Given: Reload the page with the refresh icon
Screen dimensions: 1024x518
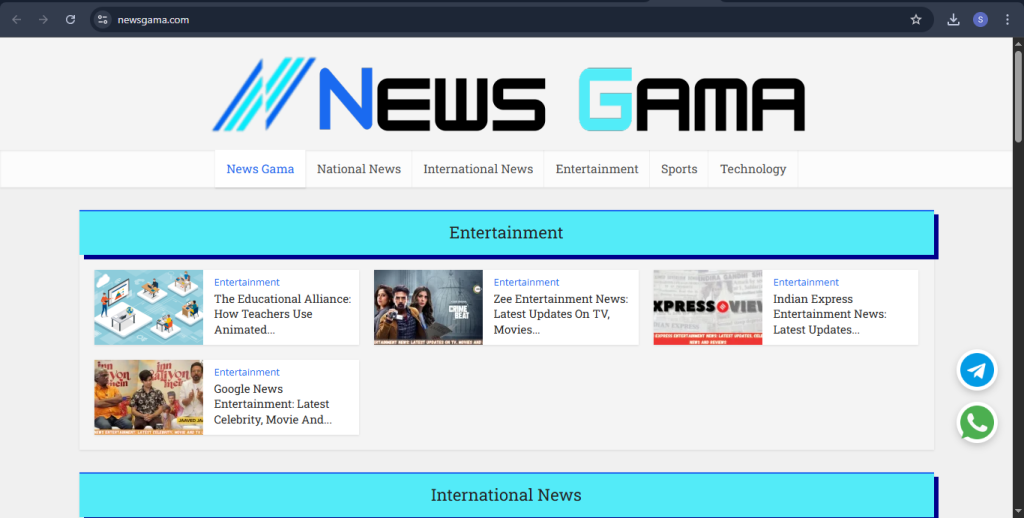Looking at the screenshot, I should click(x=71, y=20).
